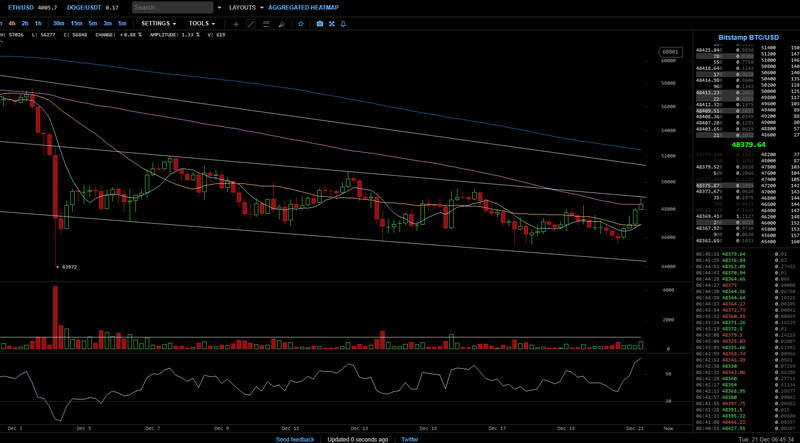This screenshot has height=443, width=800.
Task: Click the 52000 price axis label
Action: [668, 156]
